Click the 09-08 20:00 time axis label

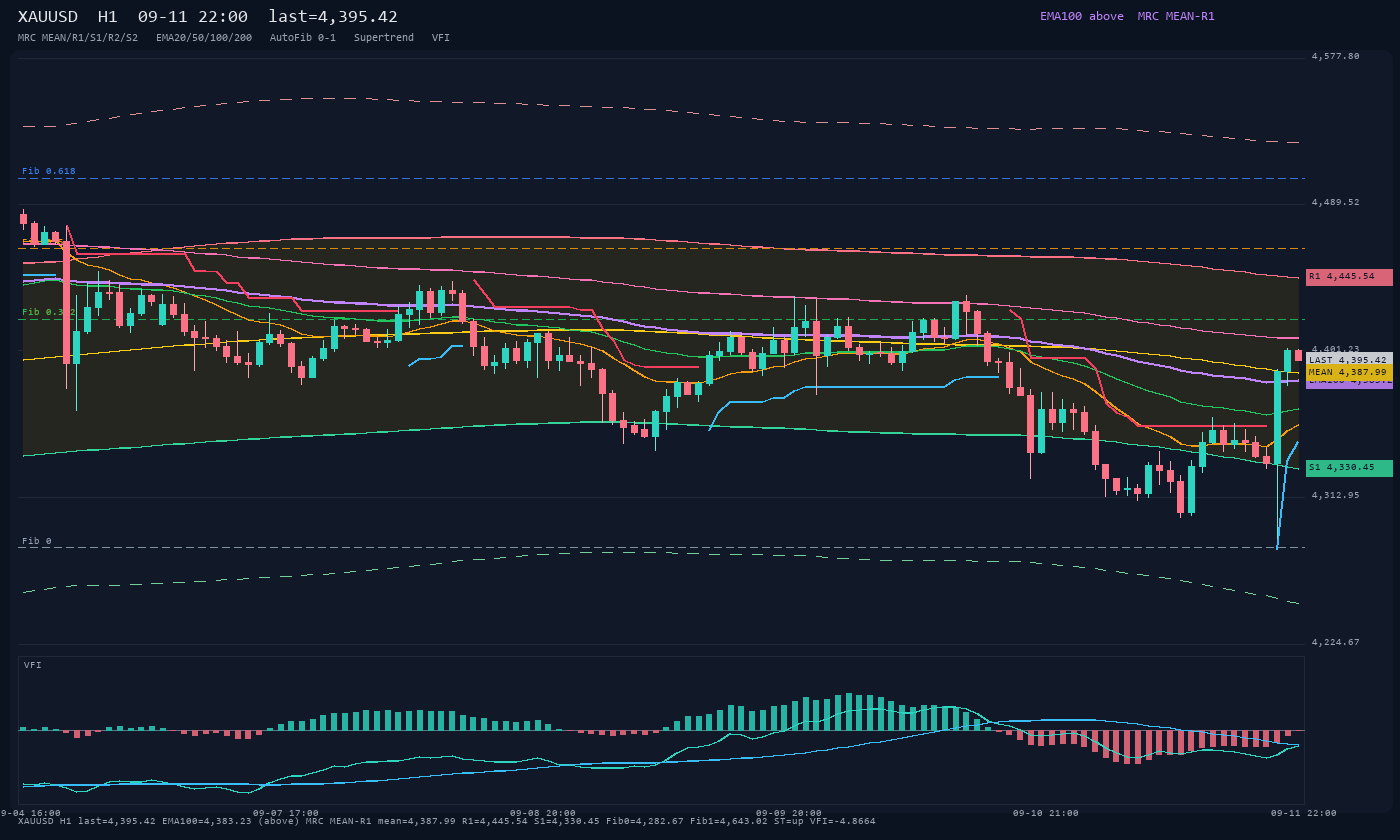pos(543,813)
